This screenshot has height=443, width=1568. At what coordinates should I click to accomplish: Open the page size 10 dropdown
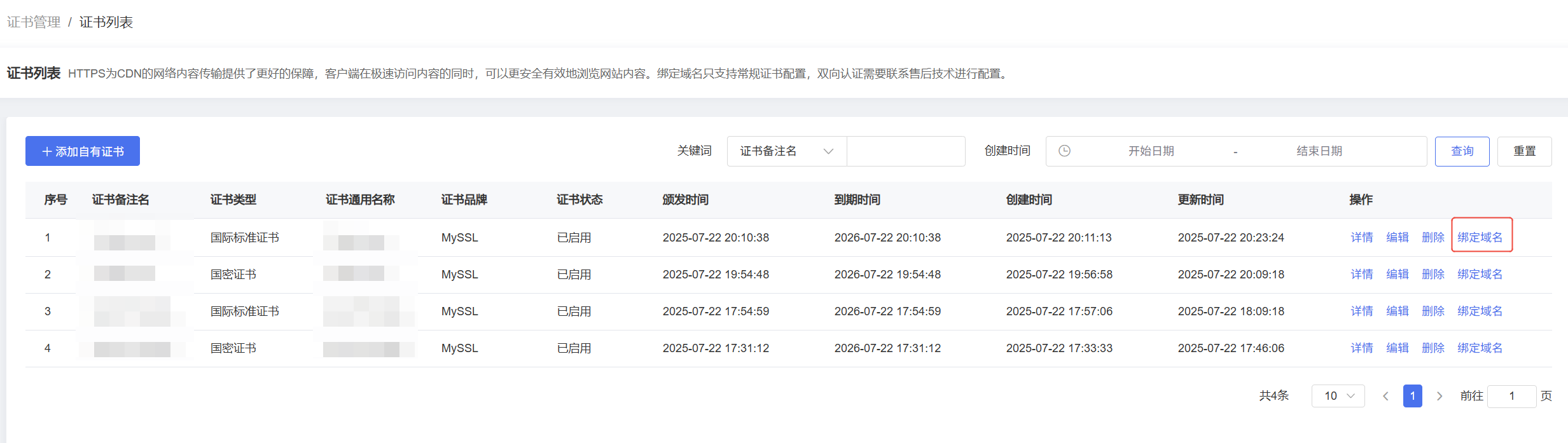tap(1338, 396)
